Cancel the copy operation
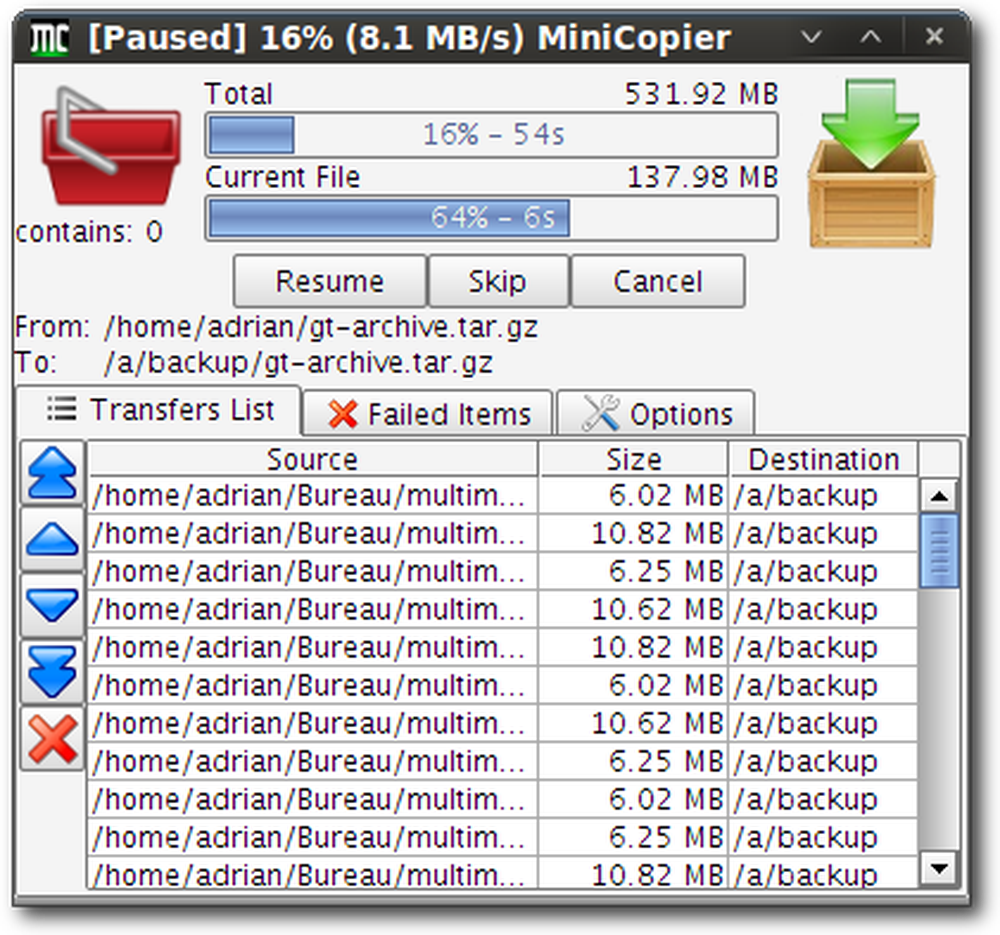 tap(658, 281)
